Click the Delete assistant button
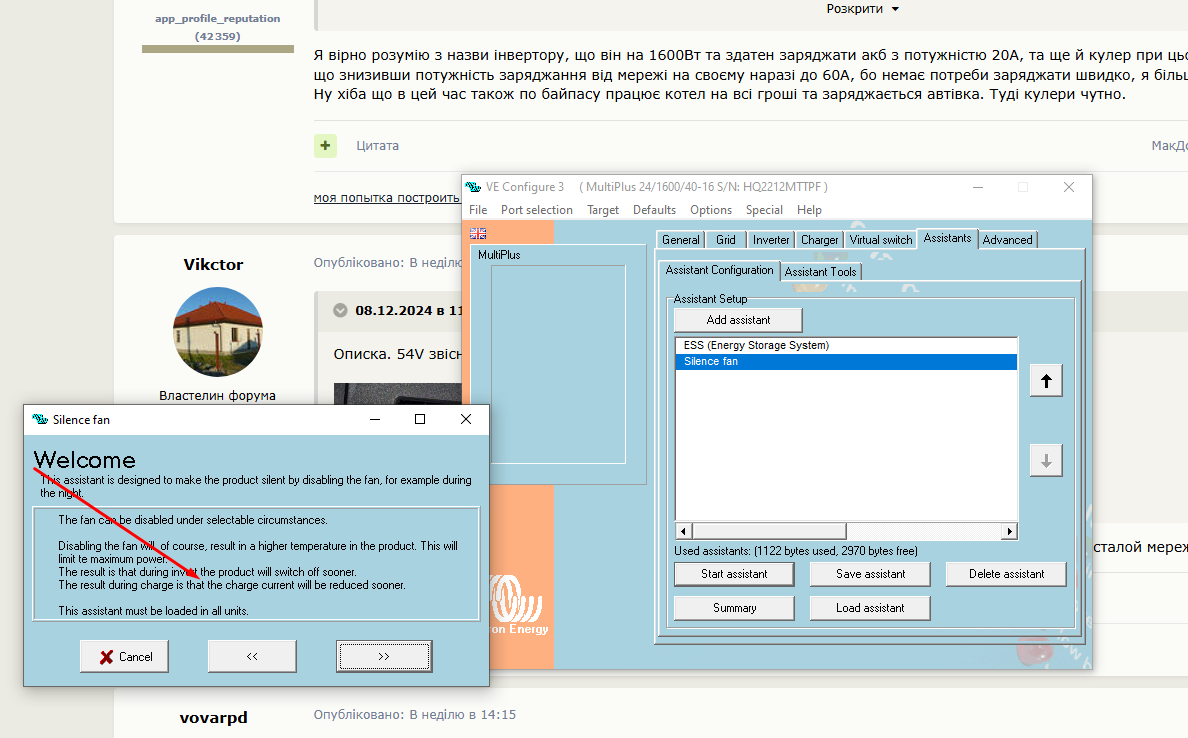The width and height of the screenshot is (1188, 738). pyautogui.click(x=1006, y=574)
